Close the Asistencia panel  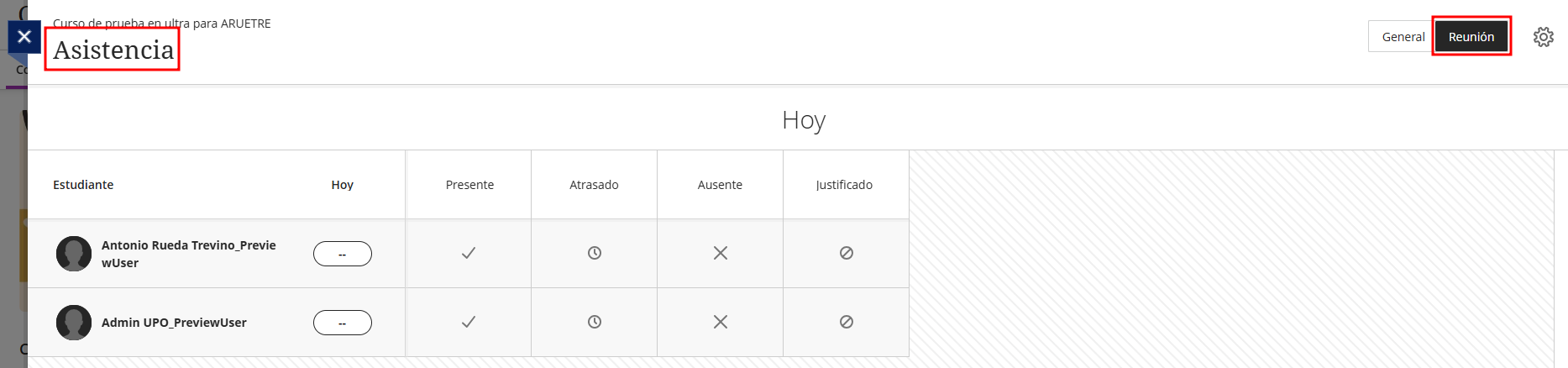(x=24, y=37)
